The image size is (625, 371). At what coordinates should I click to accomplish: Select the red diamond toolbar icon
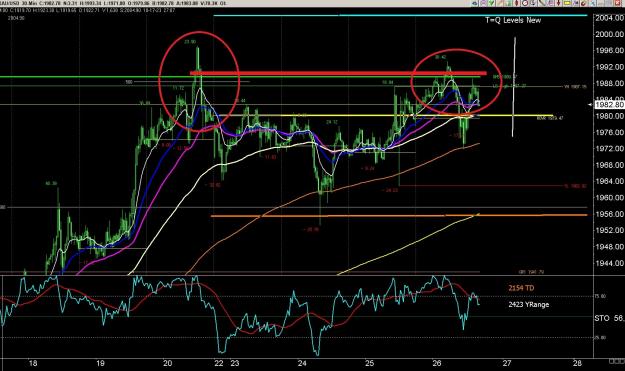tap(517, 3)
